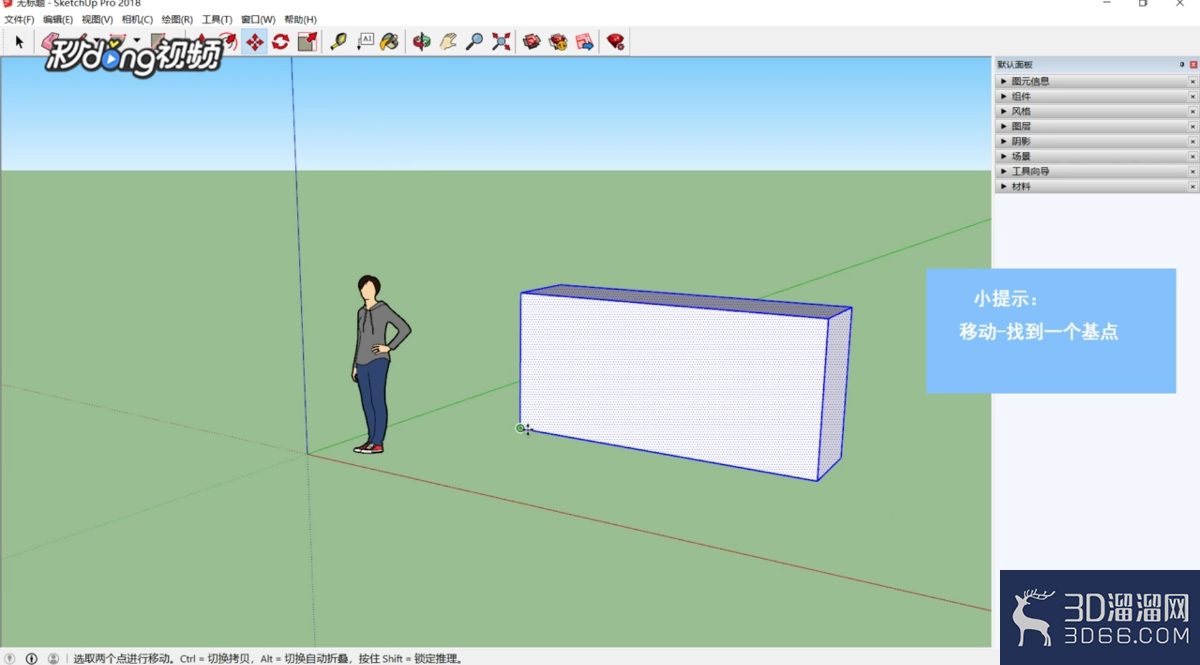Click the geo-location status bar icon
The height and width of the screenshot is (665, 1200).
coord(10,659)
